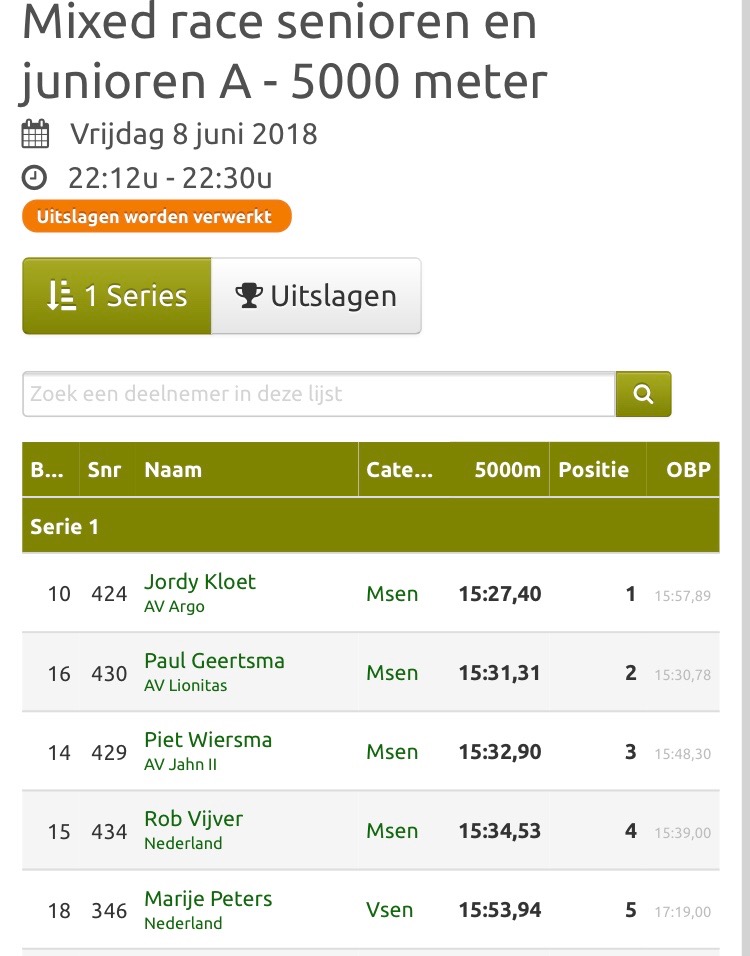Click the calendar icon beside the date
Viewport: 750px width, 956px height.
(35, 134)
